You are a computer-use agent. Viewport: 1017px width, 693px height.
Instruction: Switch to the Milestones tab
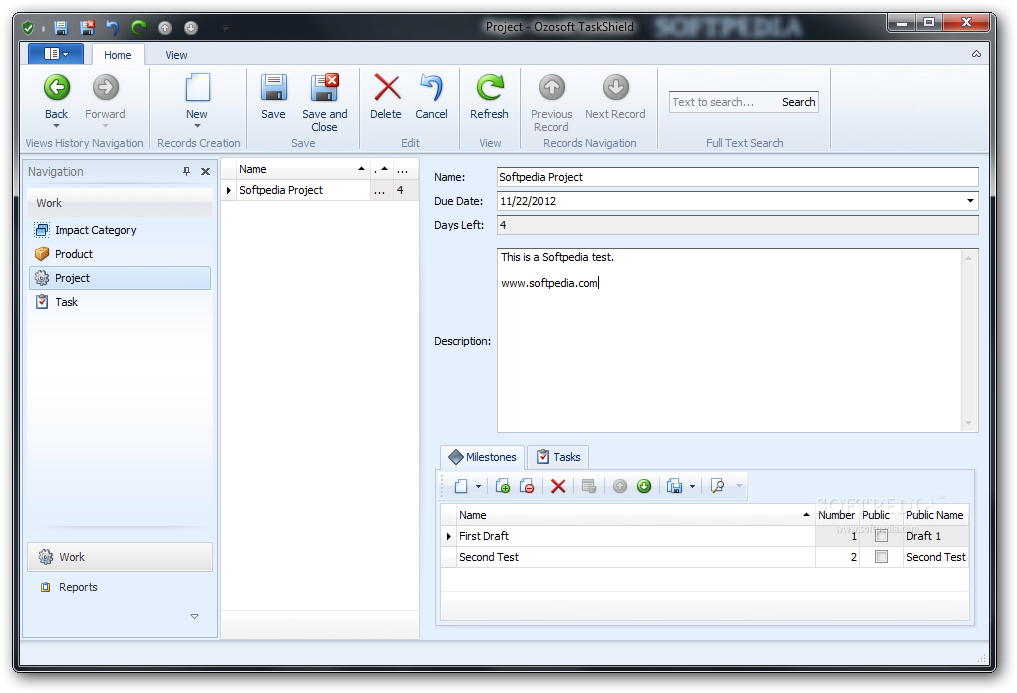click(483, 457)
